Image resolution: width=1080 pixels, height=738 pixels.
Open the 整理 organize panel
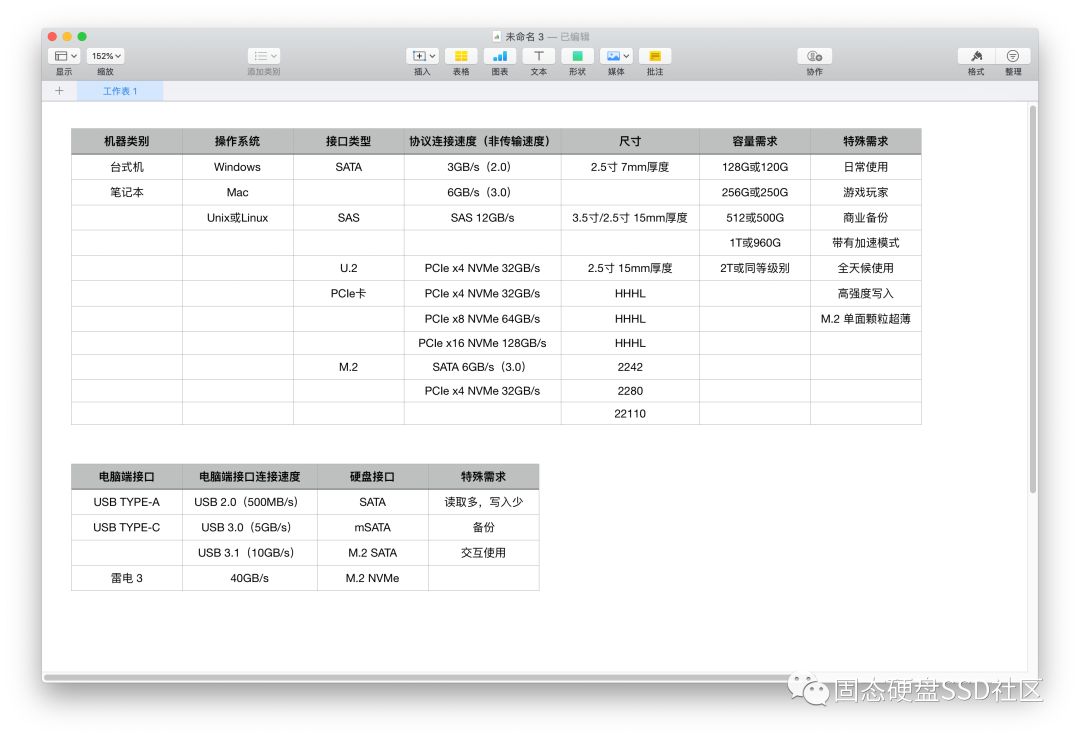click(1013, 56)
